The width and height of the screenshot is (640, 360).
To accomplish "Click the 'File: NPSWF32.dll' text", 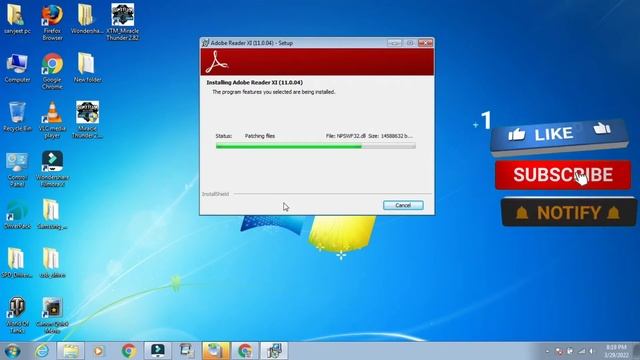I will pos(345,136).
